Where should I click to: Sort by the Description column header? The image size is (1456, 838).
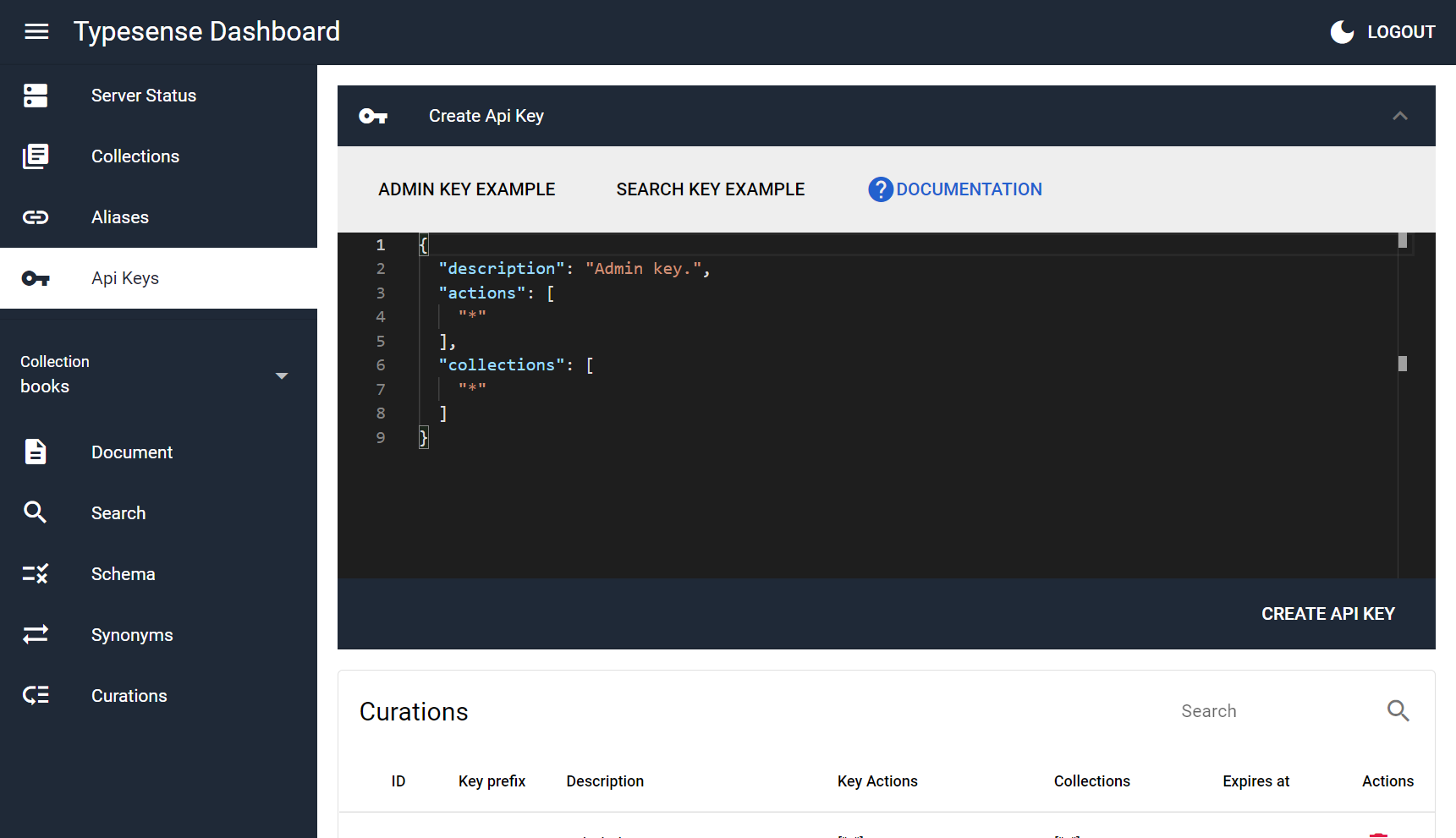coord(605,781)
